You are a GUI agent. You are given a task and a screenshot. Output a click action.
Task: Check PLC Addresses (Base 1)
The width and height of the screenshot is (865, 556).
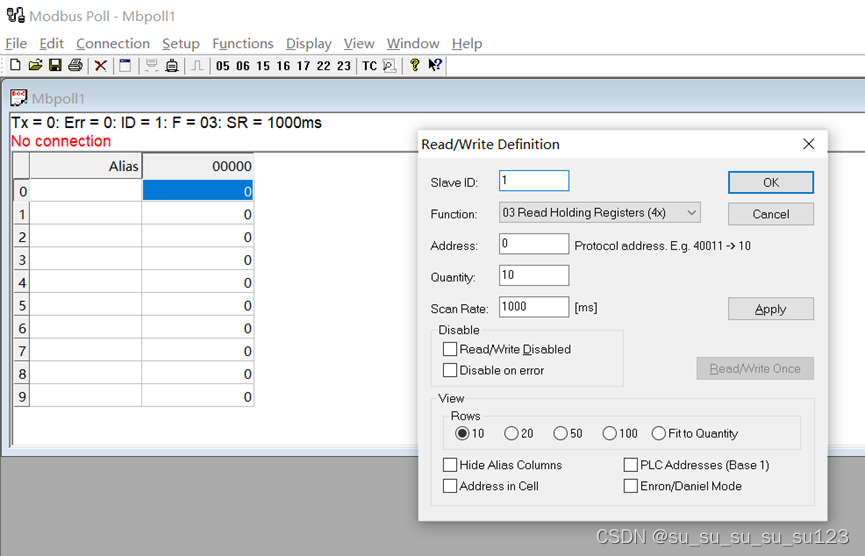tap(631, 465)
